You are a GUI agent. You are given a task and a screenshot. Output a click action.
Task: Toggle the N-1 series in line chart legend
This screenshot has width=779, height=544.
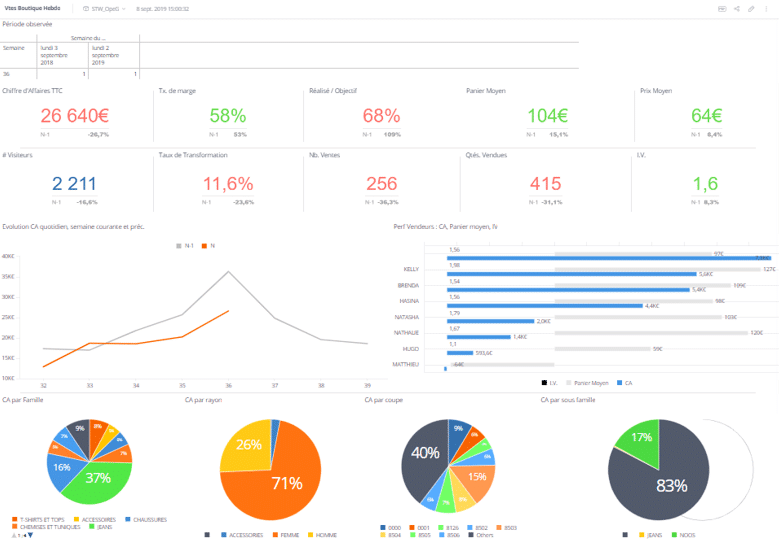184,244
